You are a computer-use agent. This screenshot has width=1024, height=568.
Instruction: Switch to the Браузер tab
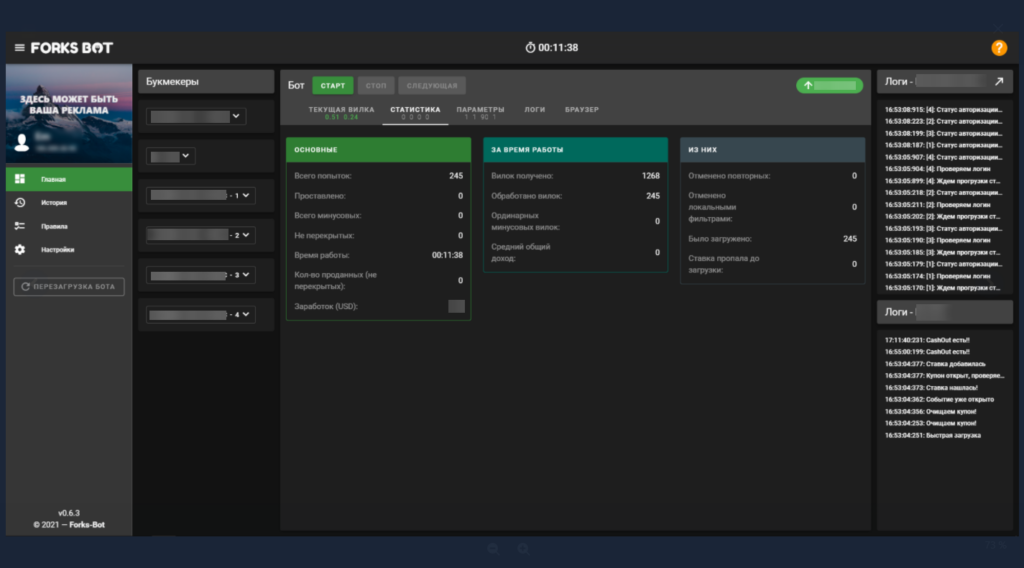pyautogui.click(x=582, y=110)
